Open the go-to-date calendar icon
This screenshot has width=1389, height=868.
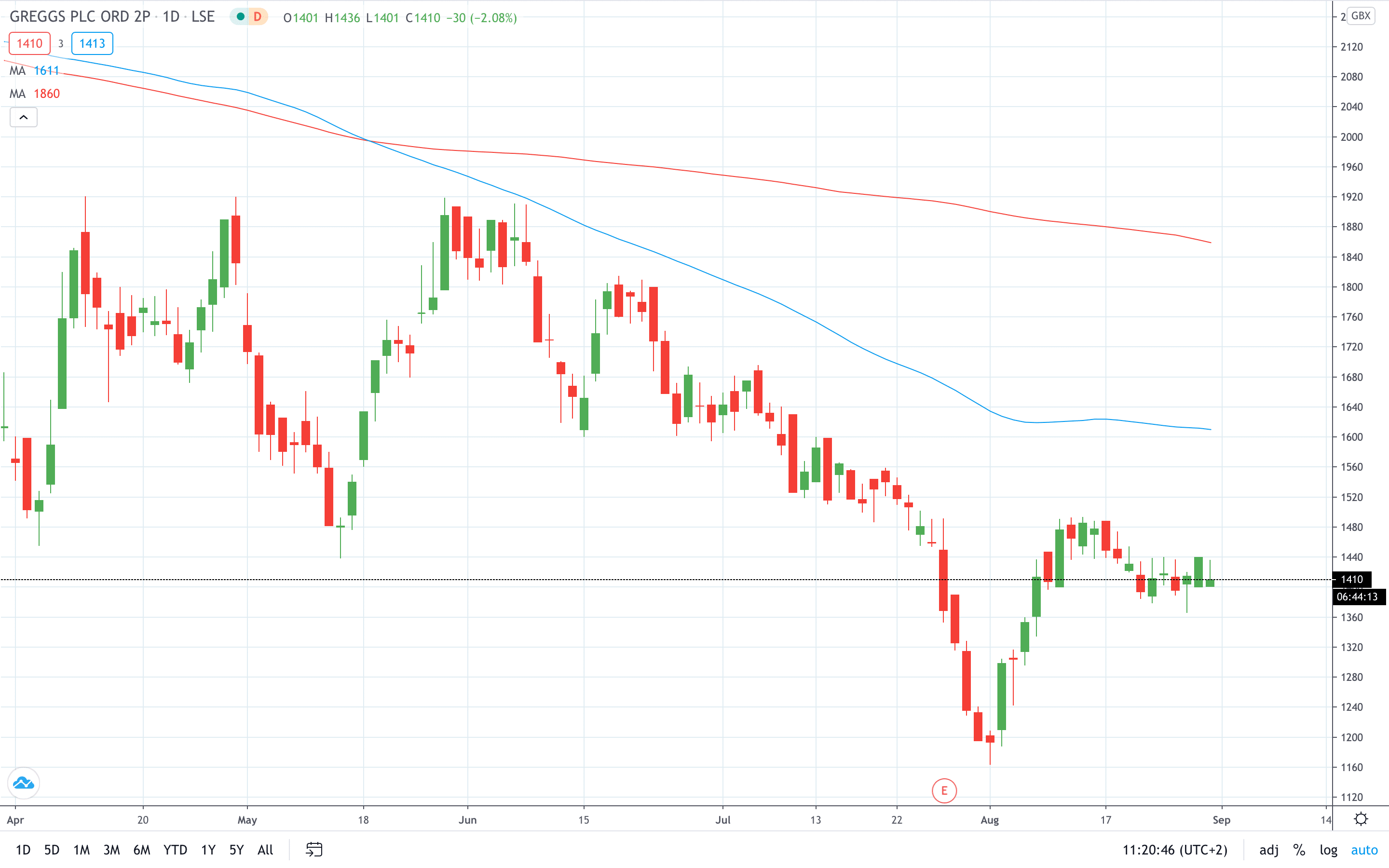[x=314, y=850]
